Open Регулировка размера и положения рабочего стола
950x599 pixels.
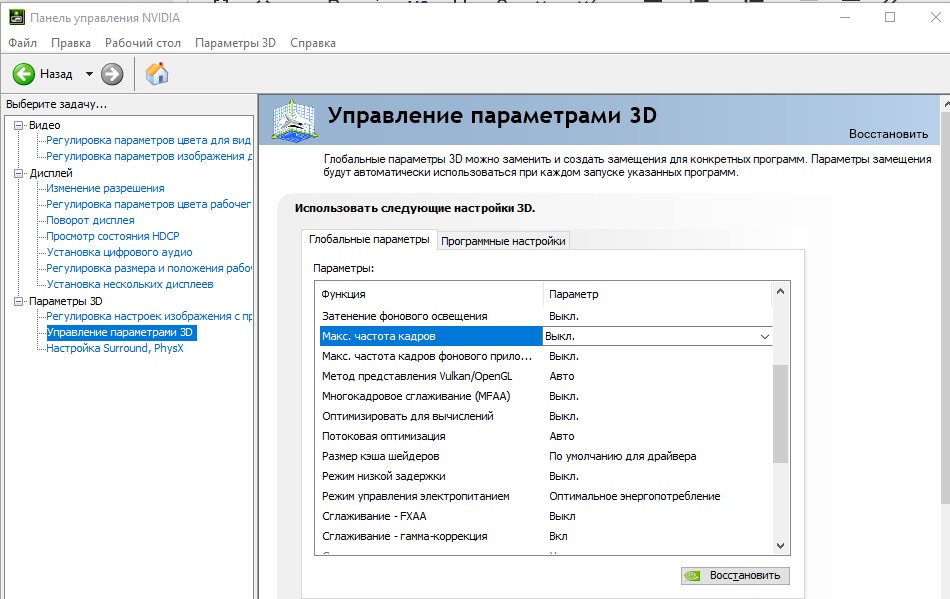point(149,268)
